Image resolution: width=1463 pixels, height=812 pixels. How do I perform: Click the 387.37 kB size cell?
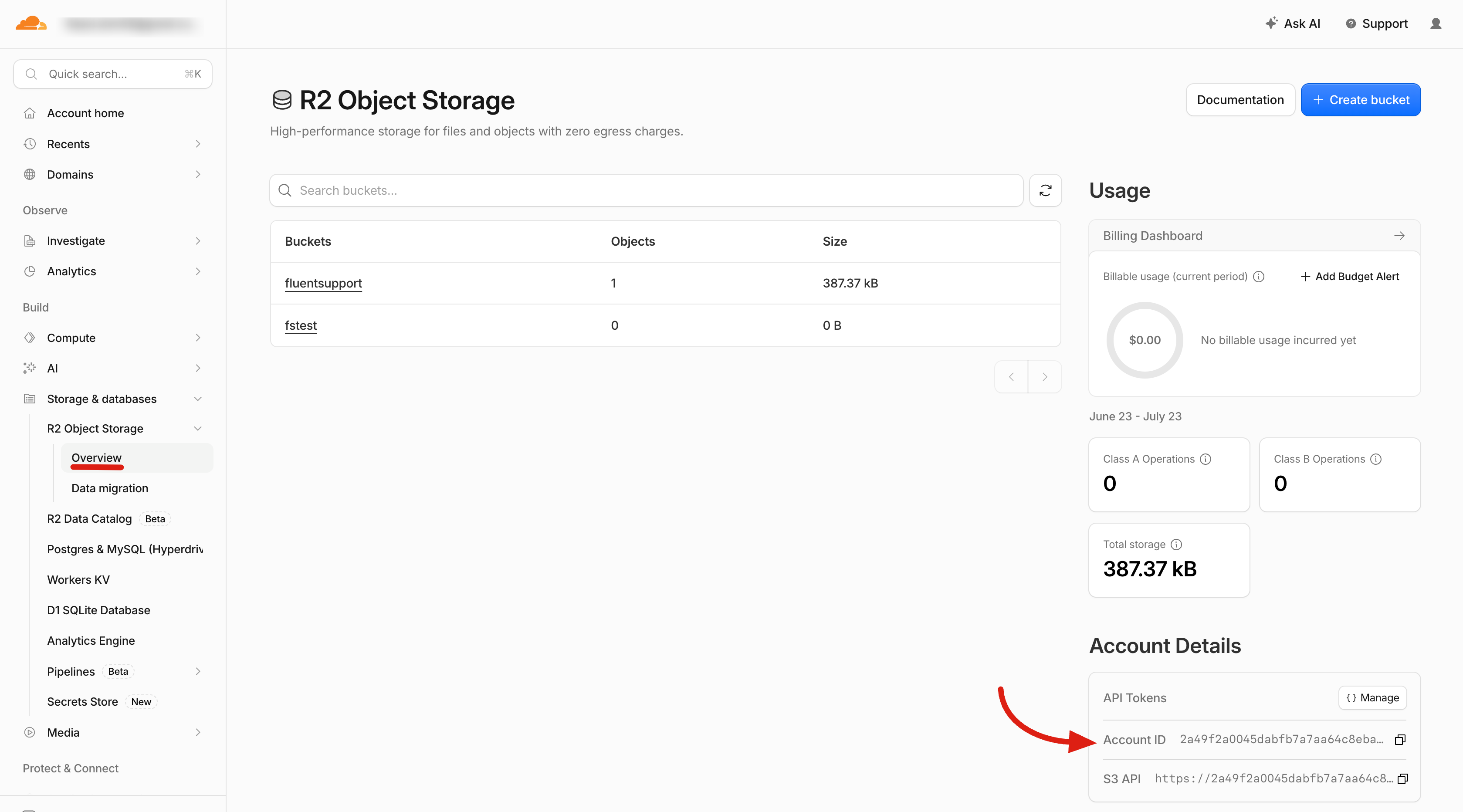click(850, 283)
